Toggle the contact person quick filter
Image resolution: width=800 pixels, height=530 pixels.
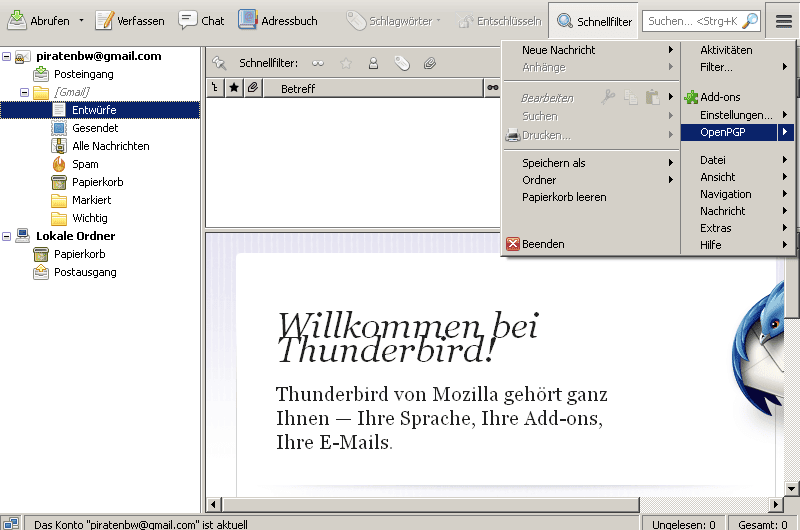point(373,64)
